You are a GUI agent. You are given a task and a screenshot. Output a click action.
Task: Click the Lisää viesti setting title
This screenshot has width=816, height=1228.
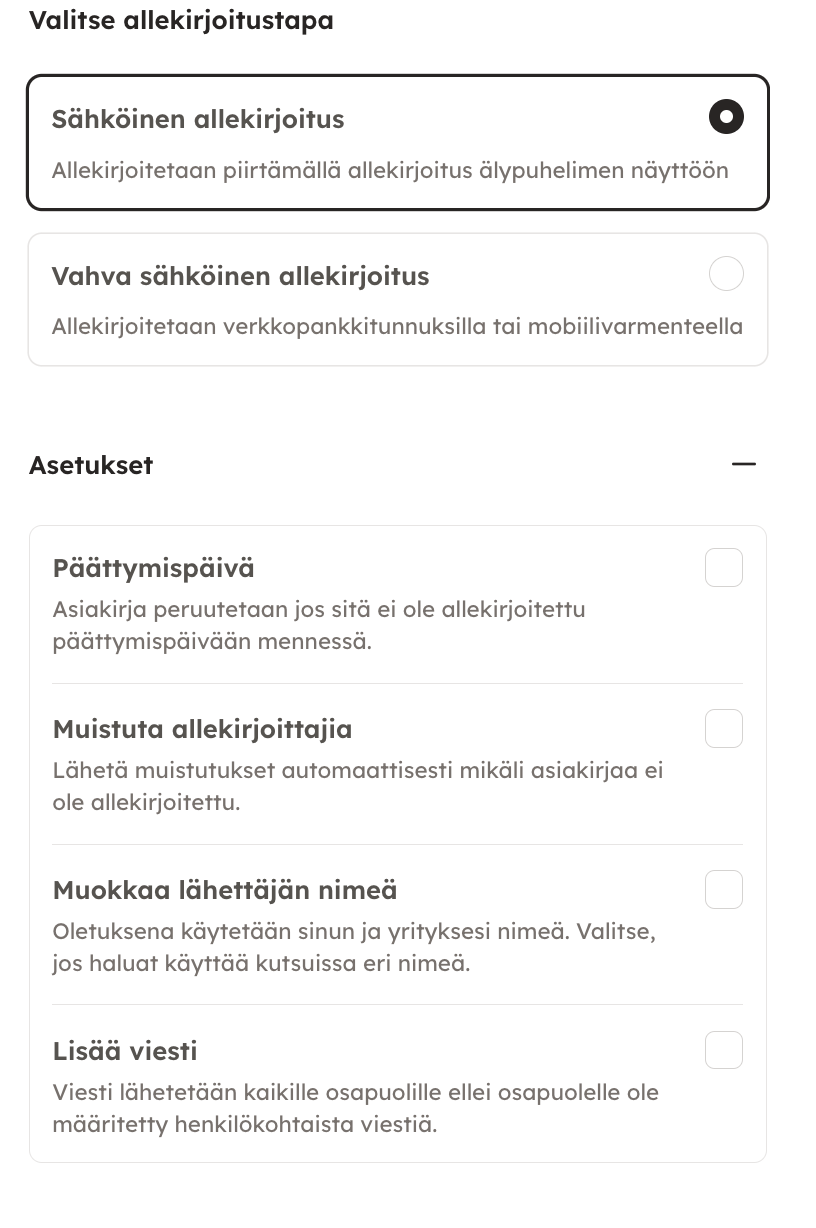click(125, 1051)
